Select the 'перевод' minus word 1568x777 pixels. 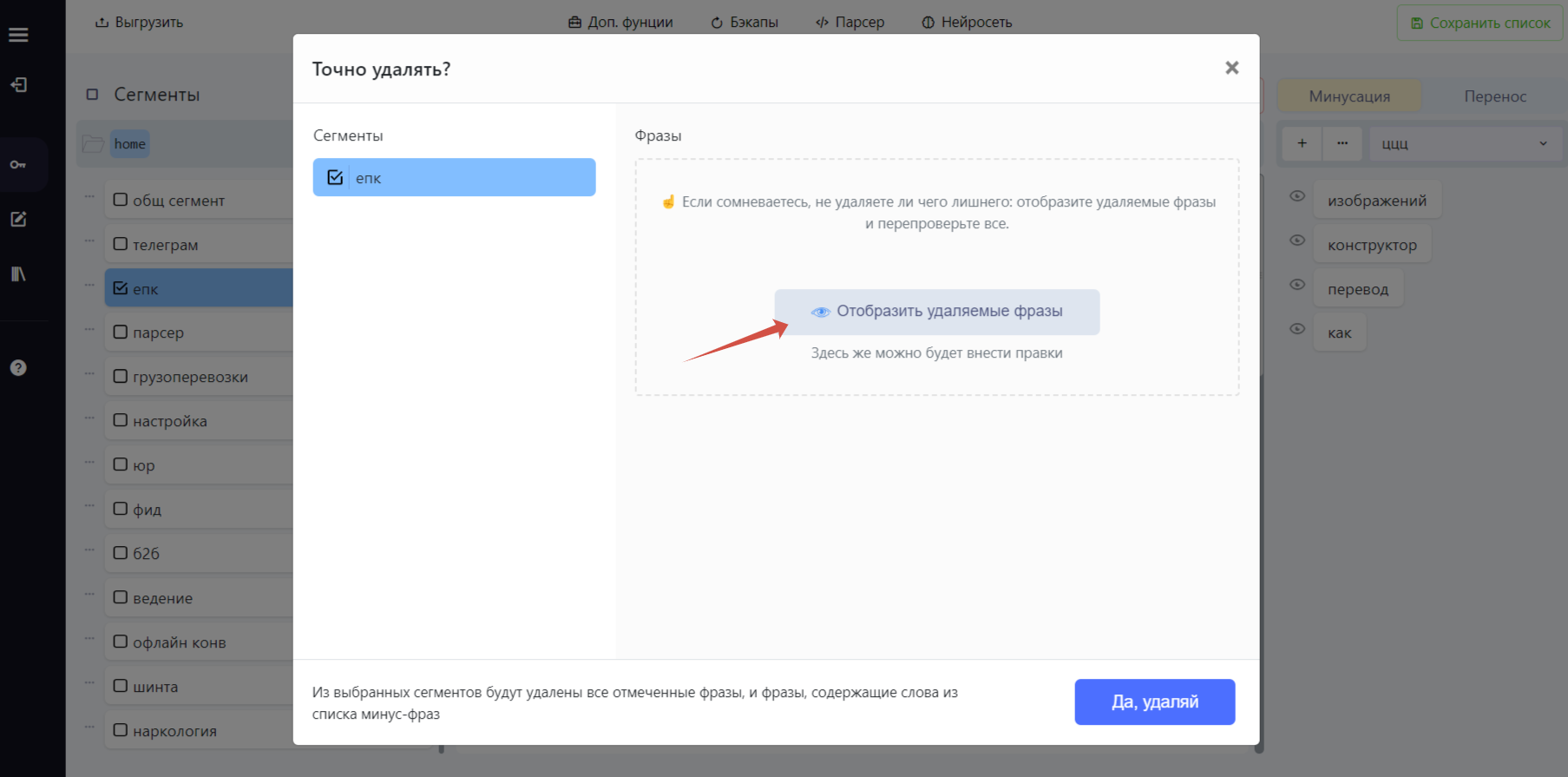pyautogui.click(x=1358, y=289)
